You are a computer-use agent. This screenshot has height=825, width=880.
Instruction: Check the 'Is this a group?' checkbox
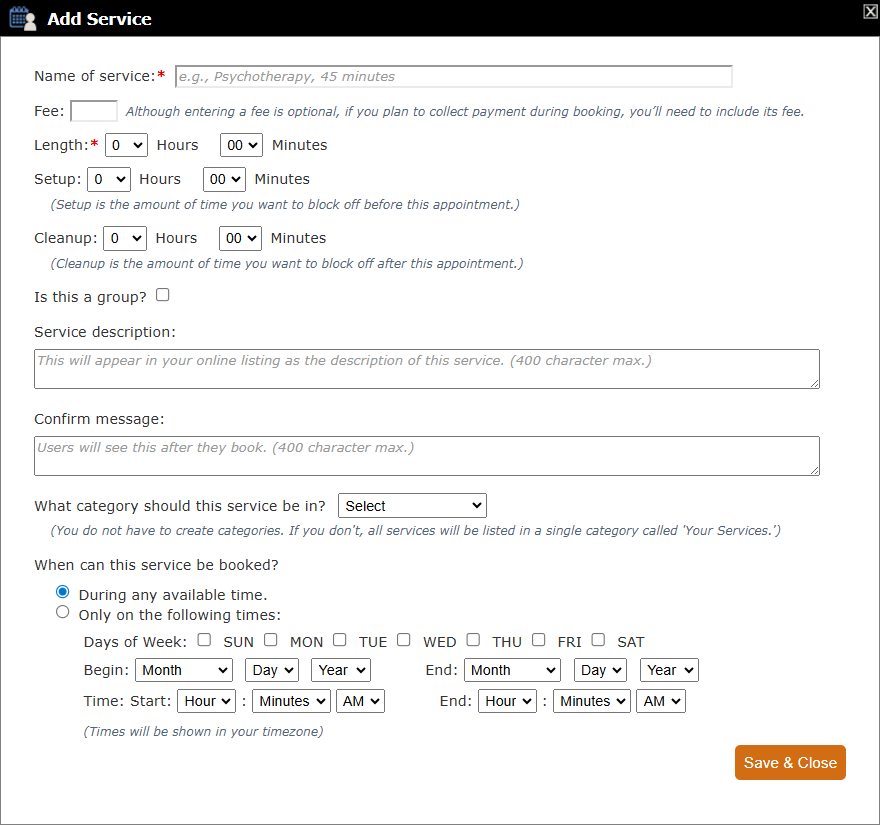point(163,295)
